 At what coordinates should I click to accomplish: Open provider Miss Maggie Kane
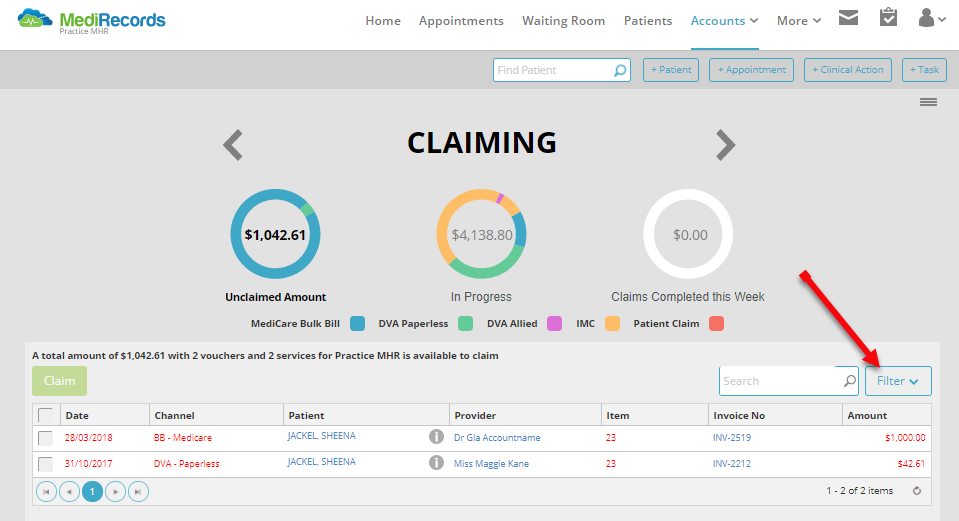491,464
